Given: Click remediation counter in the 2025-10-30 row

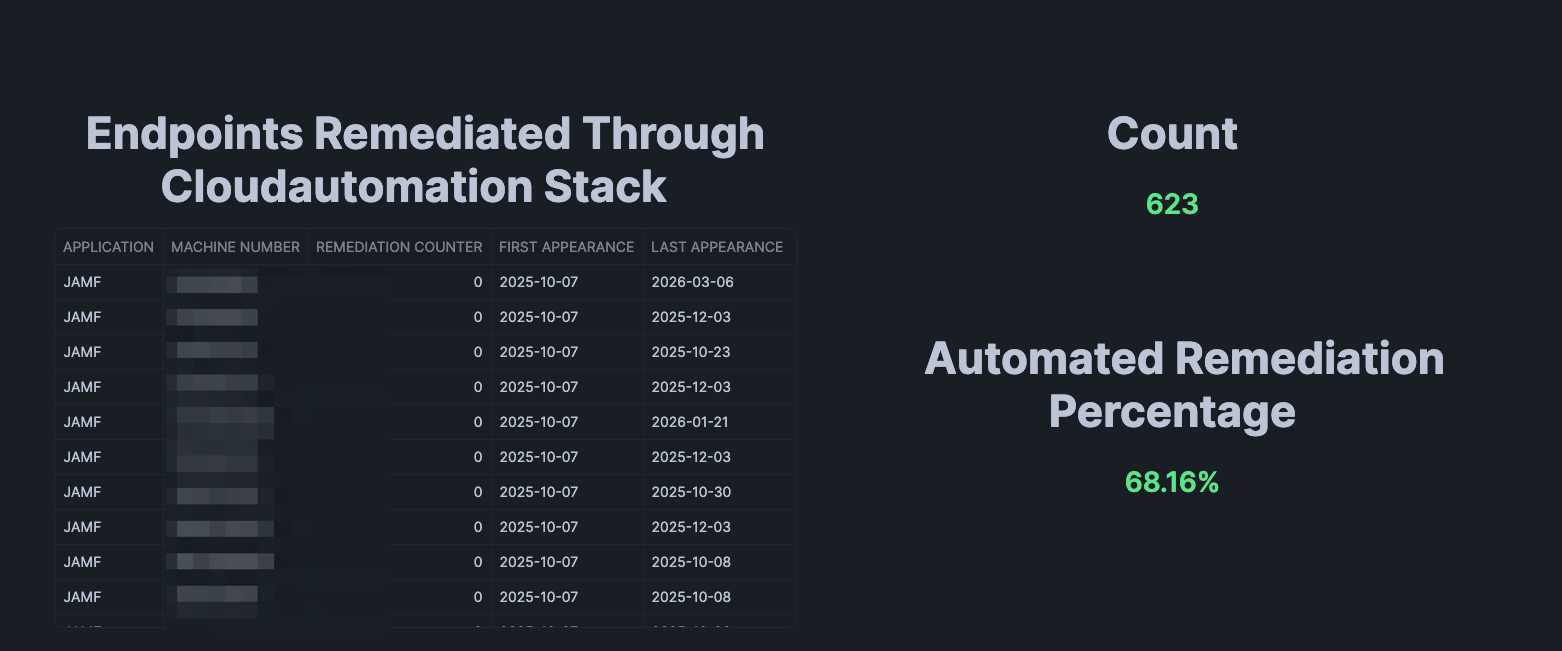Looking at the screenshot, I should [478, 492].
